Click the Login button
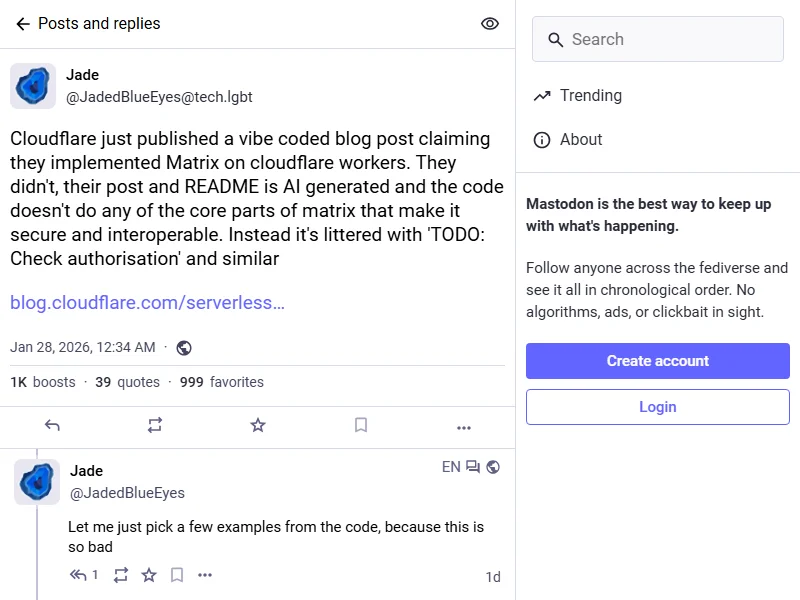 (657, 407)
